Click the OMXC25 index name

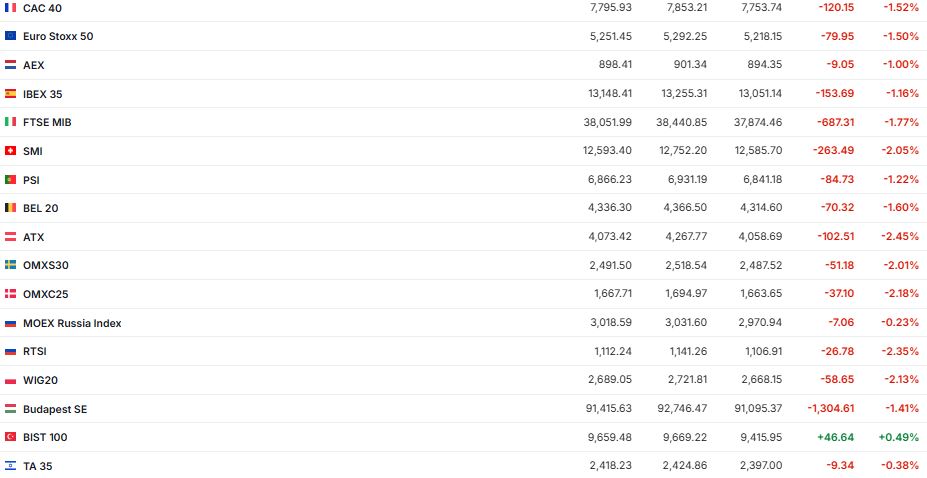tap(45, 294)
